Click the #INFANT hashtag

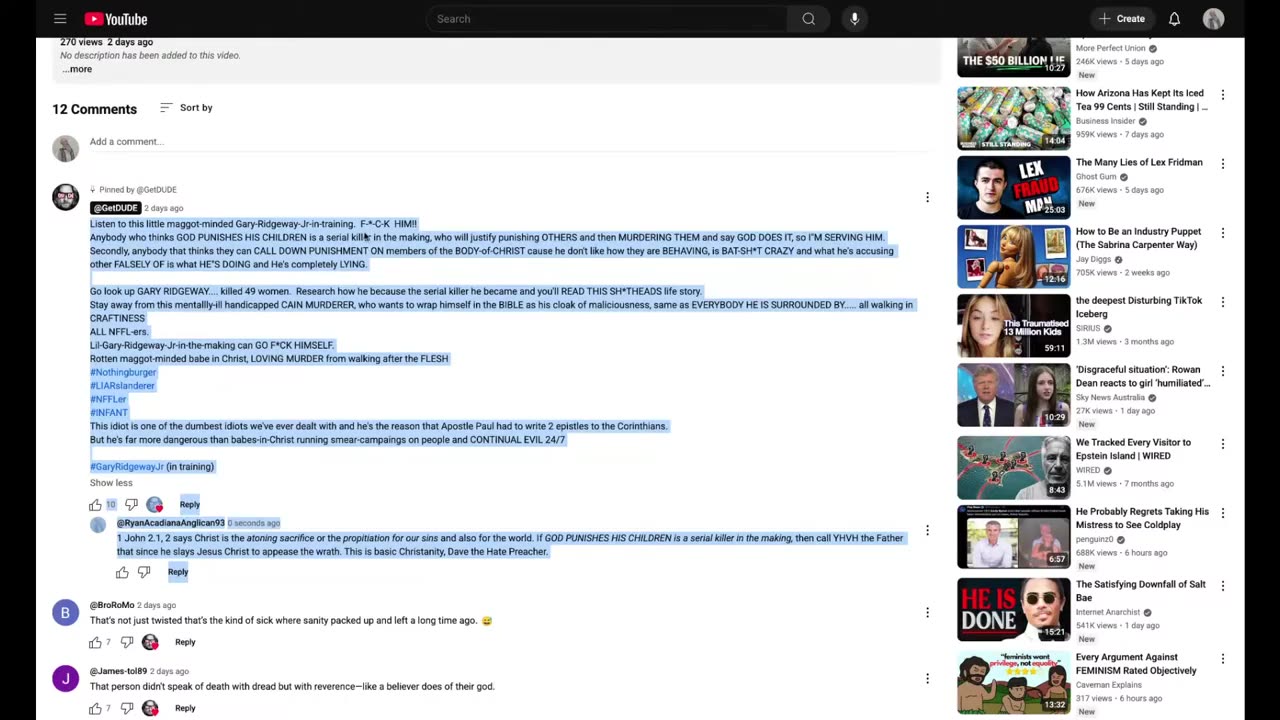pyautogui.click(x=109, y=413)
